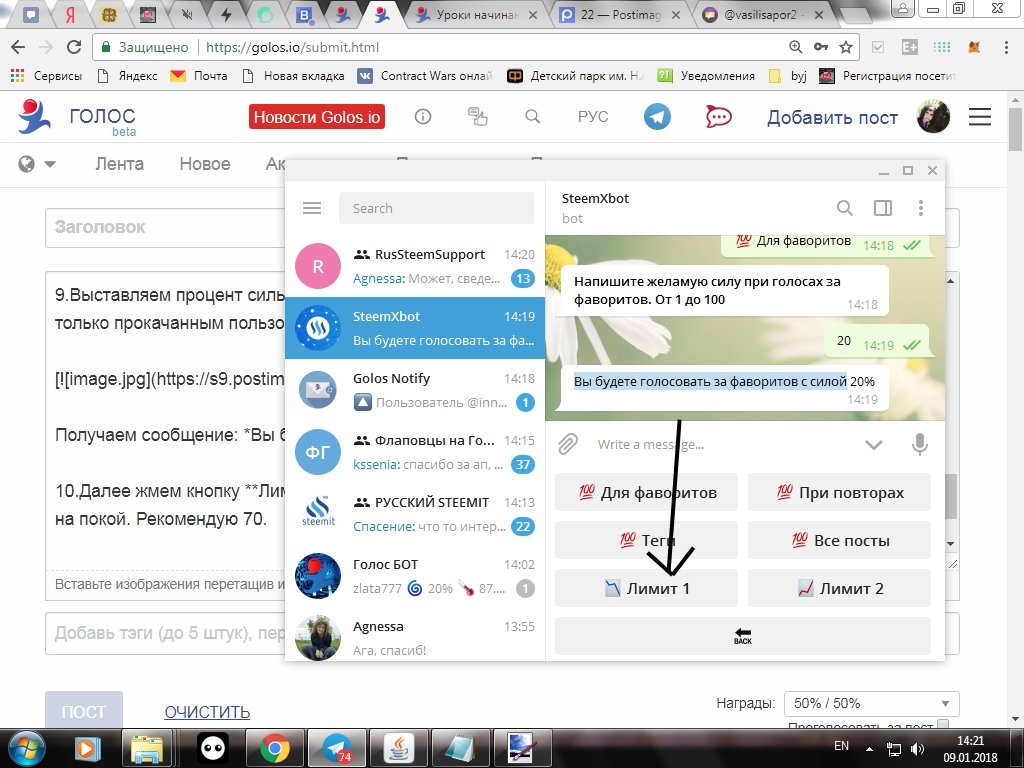1024x768 pixels.
Task: Open the Лента tab
Action: click(x=120, y=164)
